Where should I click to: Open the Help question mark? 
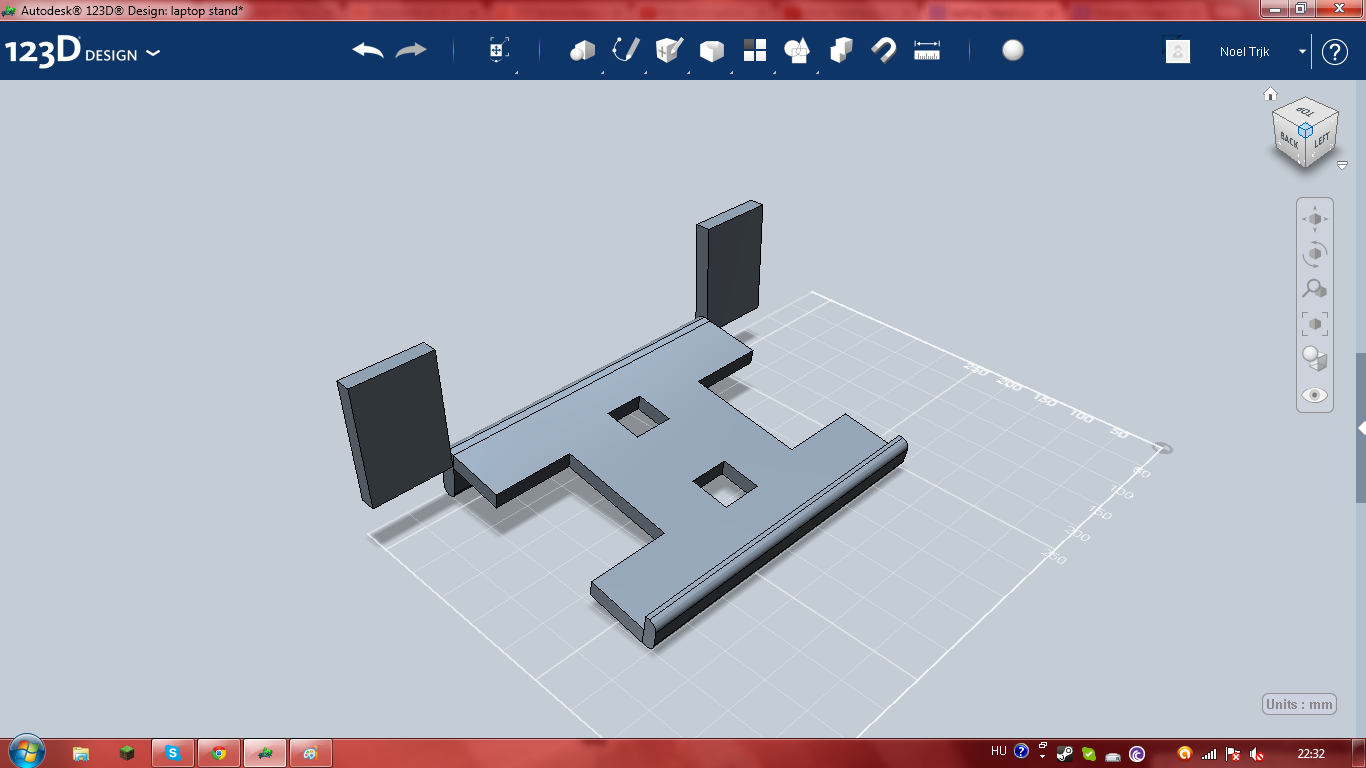pos(1335,52)
